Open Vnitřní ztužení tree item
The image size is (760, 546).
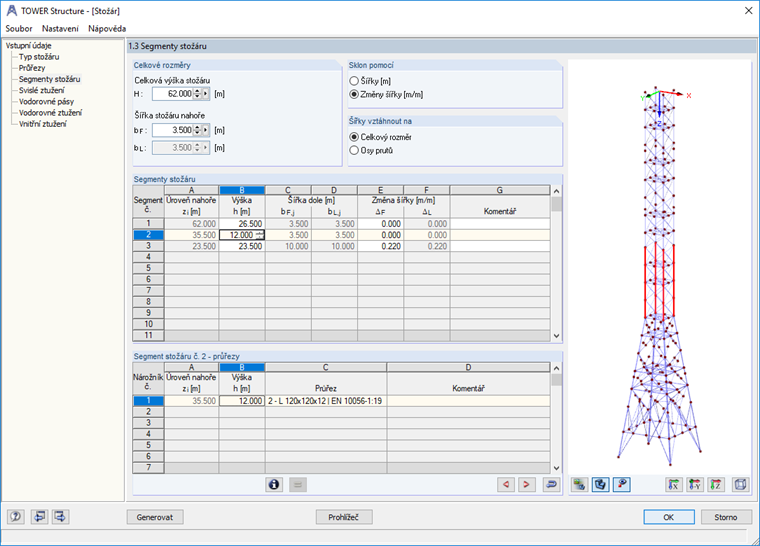[x=43, y=124]
